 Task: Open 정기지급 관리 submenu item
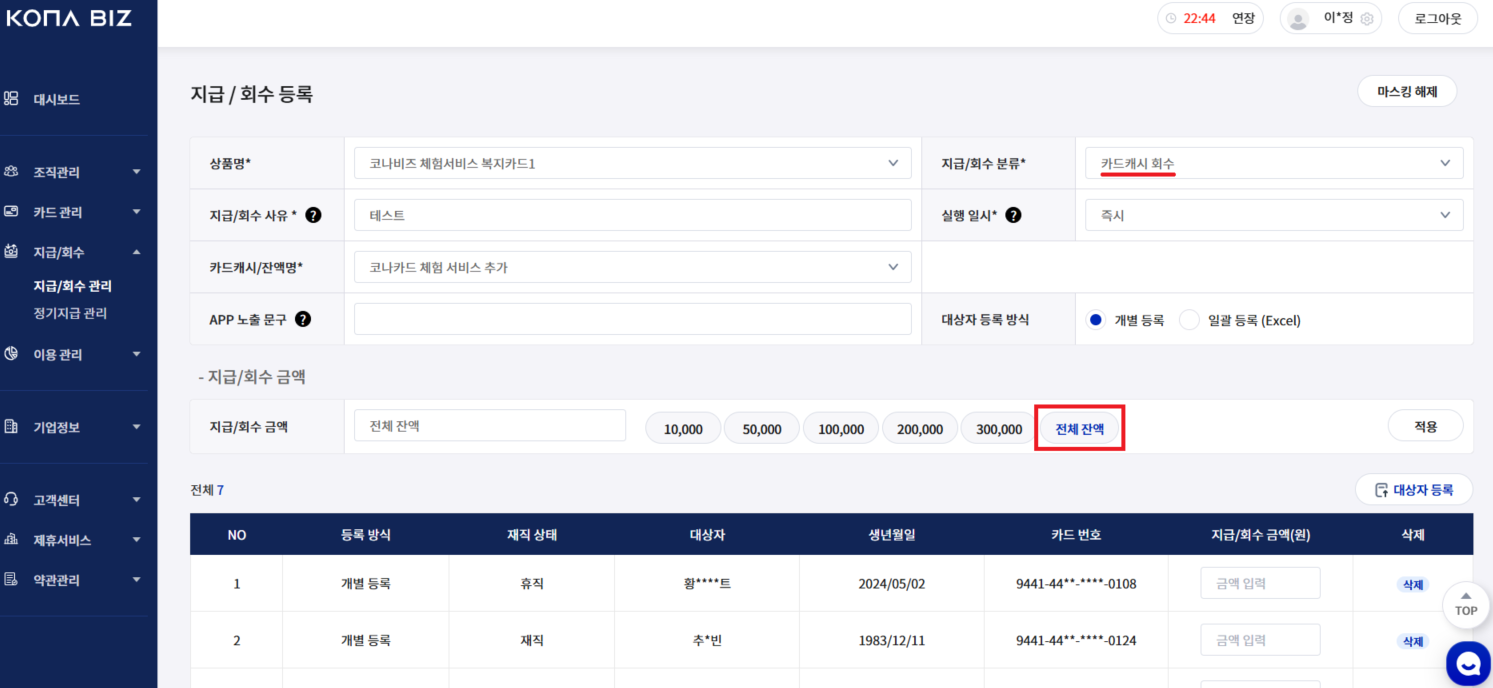click(70, 313)
